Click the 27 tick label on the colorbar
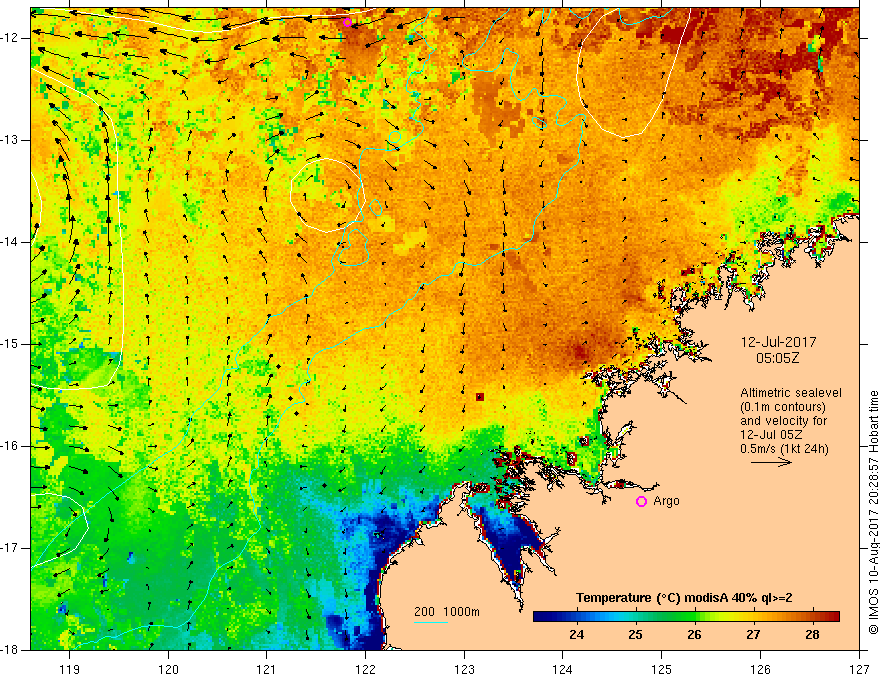The height and width of the screenshot is (680, 880). pos(753,635)
